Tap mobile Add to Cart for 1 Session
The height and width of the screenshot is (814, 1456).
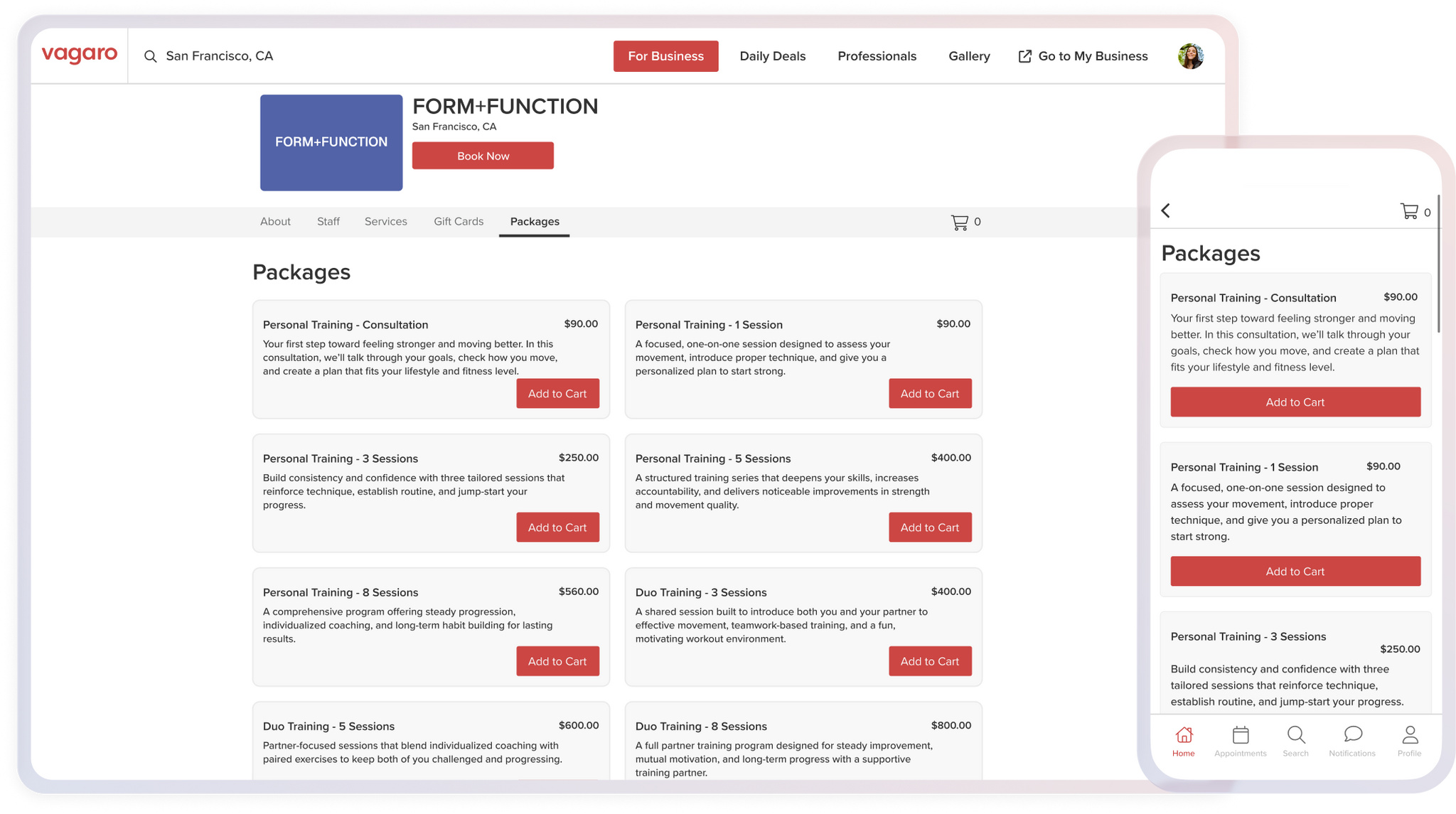tap(1295, 572)
